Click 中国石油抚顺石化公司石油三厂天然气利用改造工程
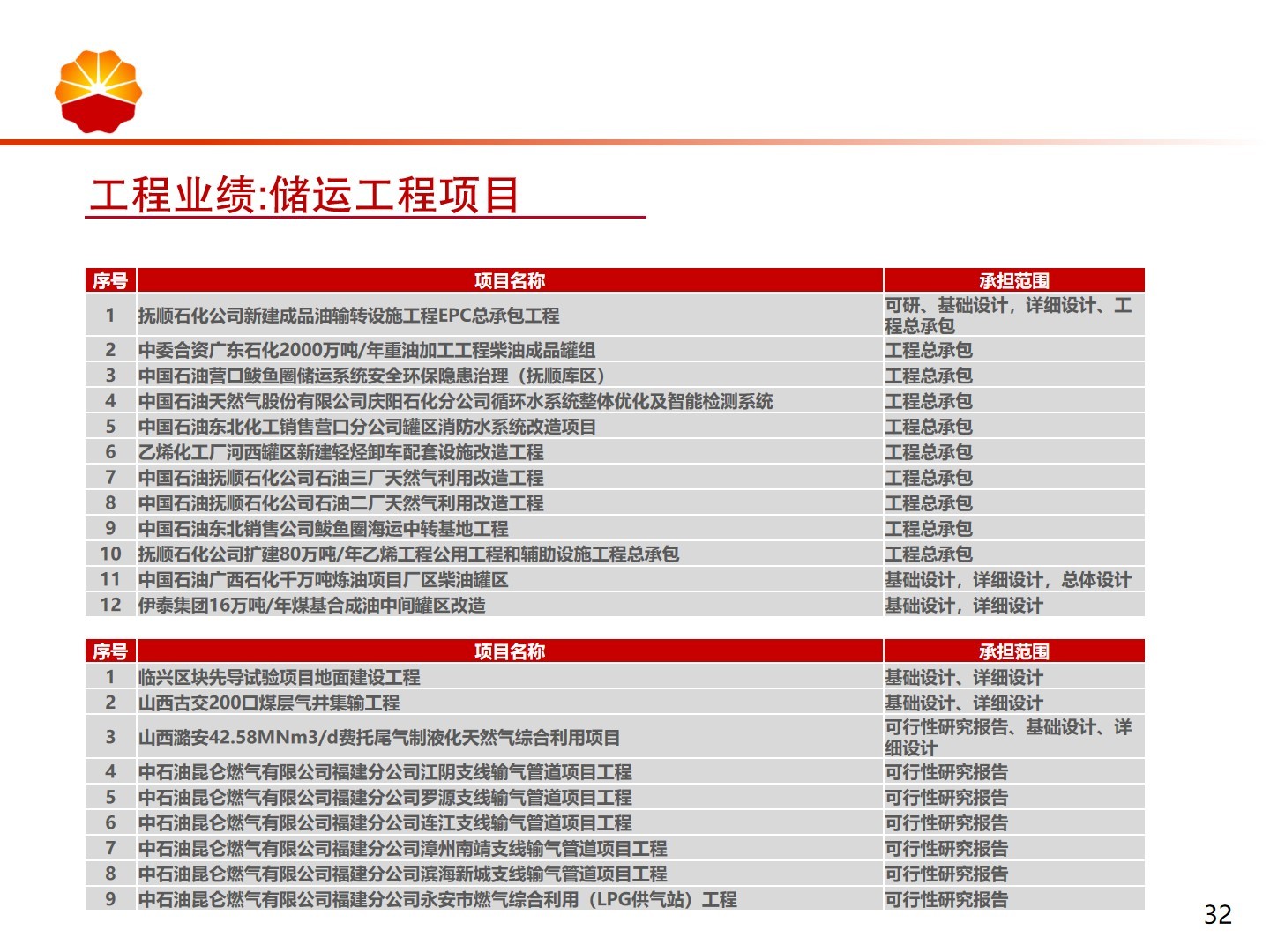This screenshot has height=952, width=1270. click(340, 478)
